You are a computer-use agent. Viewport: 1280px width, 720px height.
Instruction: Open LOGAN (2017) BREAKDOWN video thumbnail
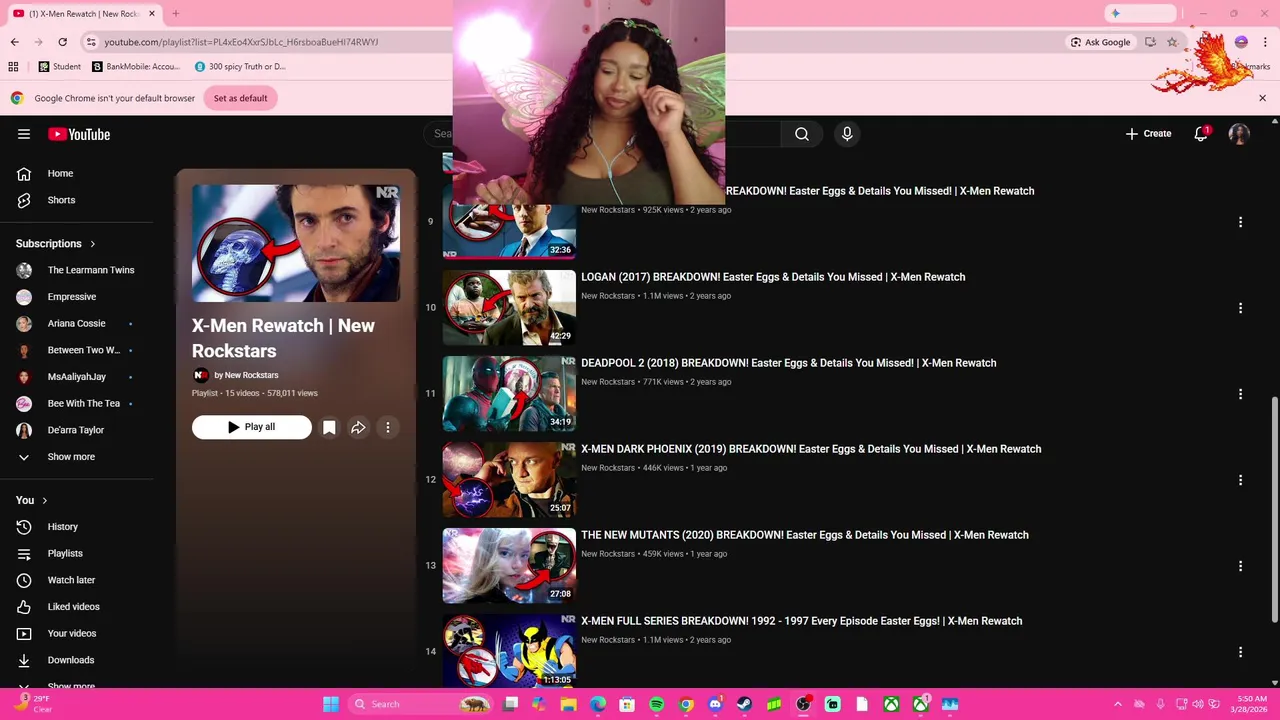tap(509, 308)
